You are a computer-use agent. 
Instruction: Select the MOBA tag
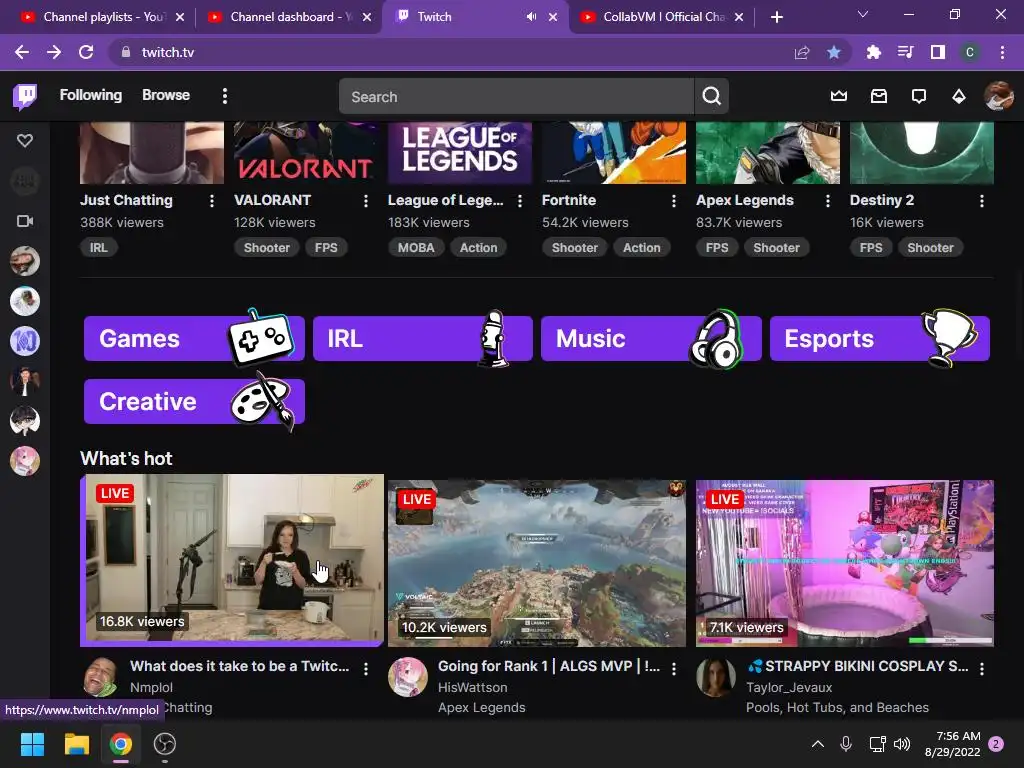tap(416, 248)
